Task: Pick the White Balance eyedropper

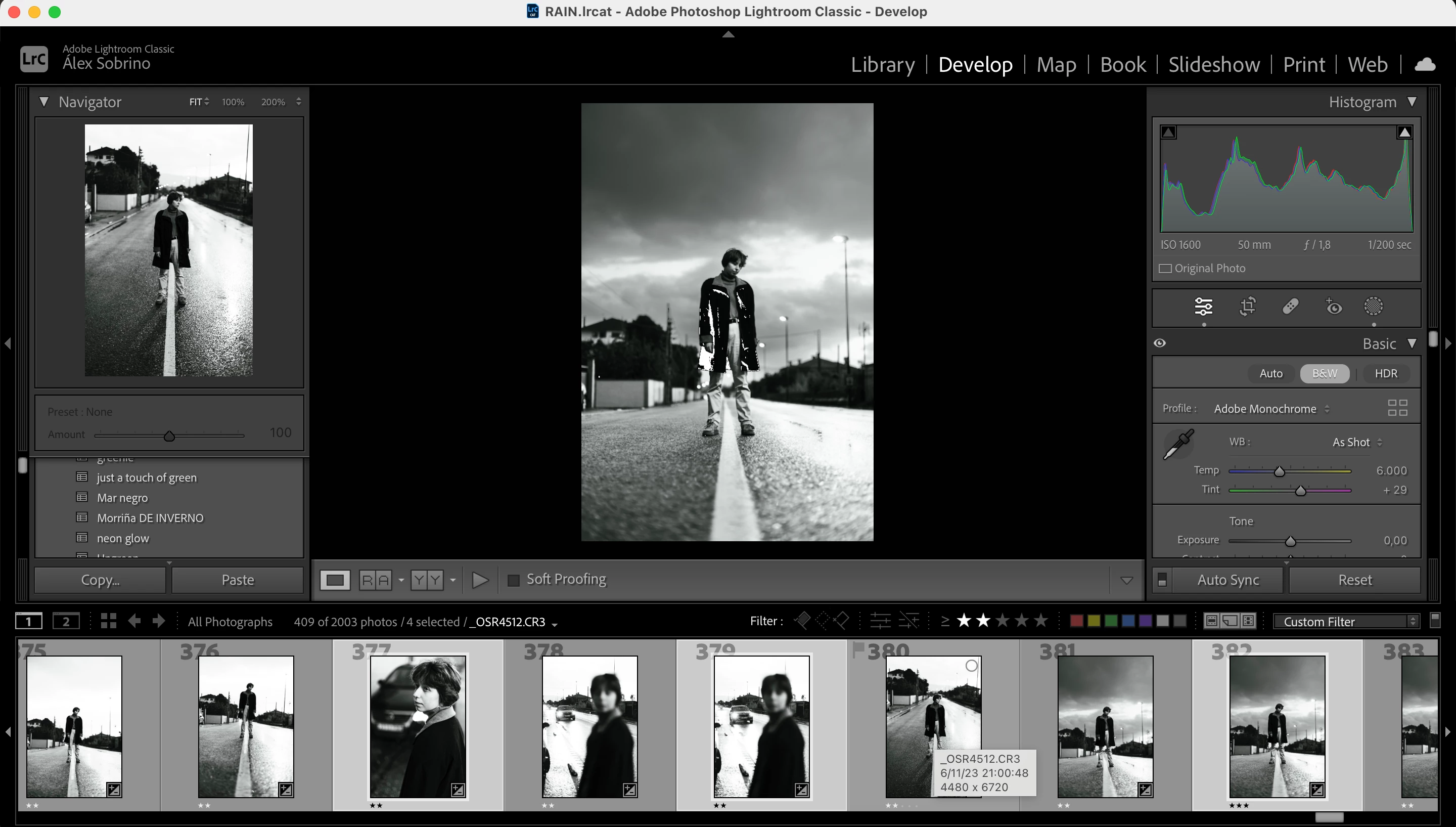Action: tap(1178, 445)
